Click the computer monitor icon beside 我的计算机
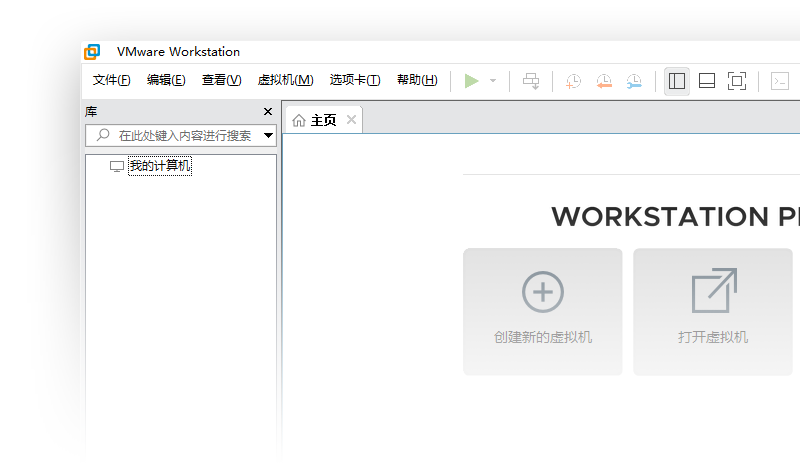The width and height of the screenshot is (800, 465). pos(117,166)
